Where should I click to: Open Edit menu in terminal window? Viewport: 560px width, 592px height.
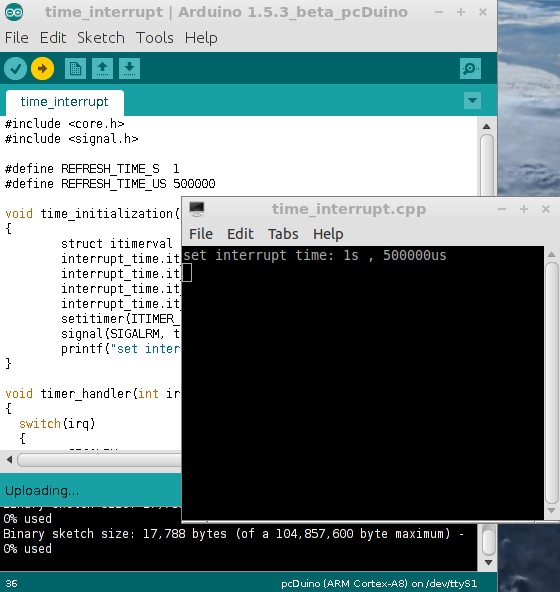(240, 234)
